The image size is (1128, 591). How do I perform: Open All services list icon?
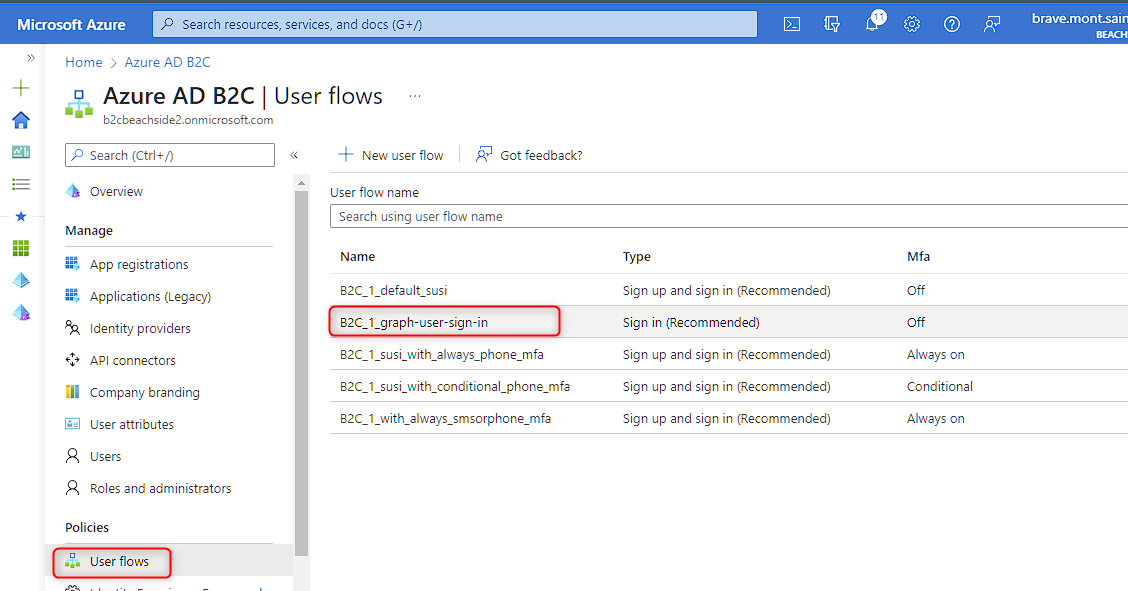click(21, 184)
